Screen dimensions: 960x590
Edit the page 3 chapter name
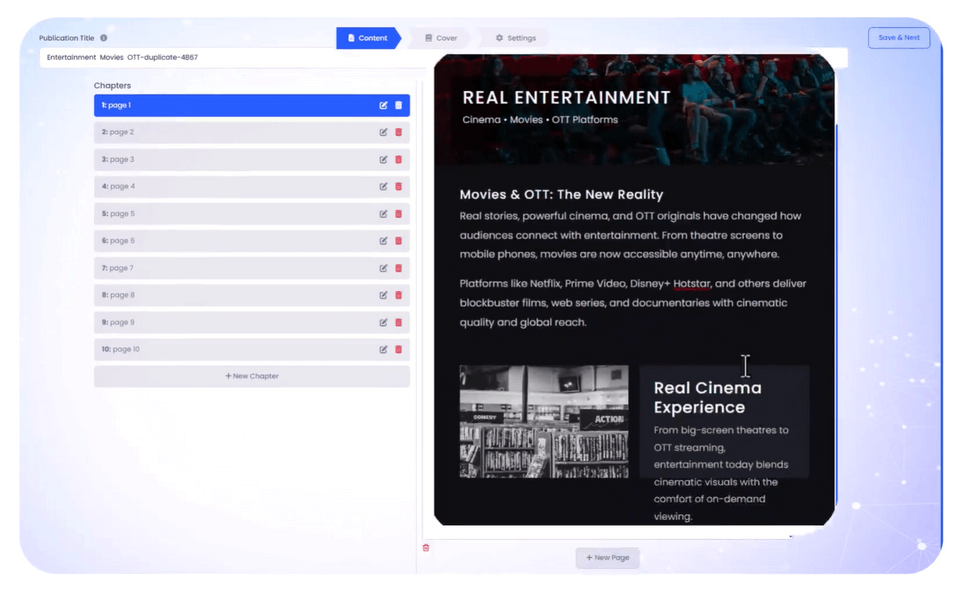pos(383,160)
